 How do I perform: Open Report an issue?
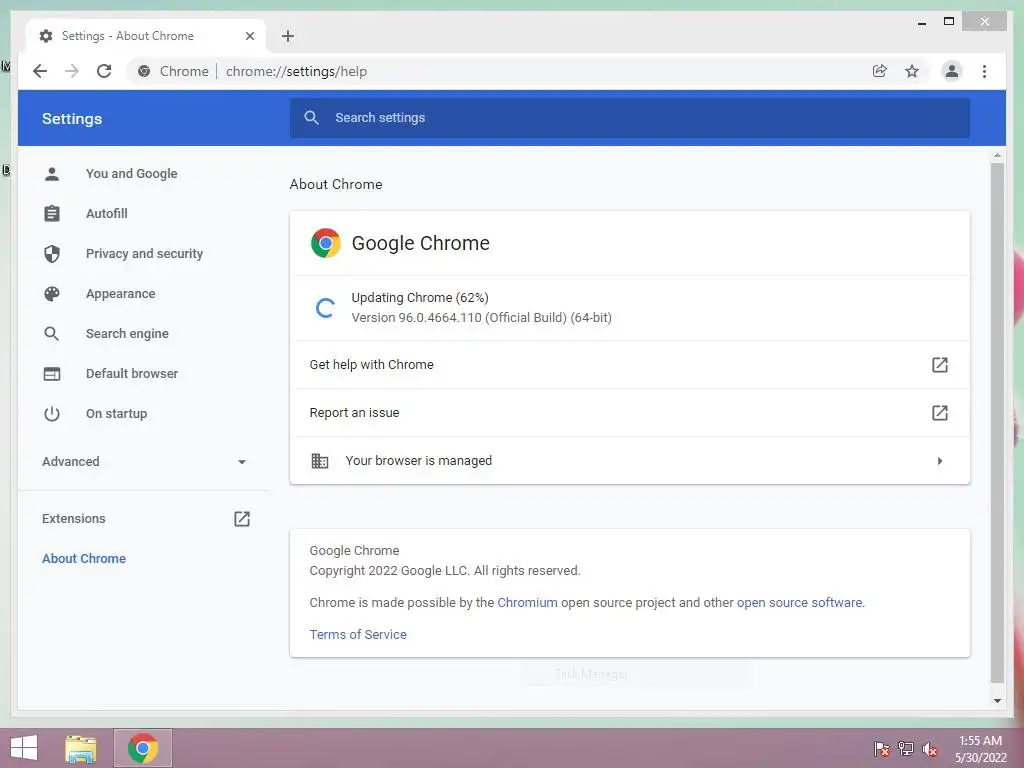pyautogui.click(x=630, y=413)
